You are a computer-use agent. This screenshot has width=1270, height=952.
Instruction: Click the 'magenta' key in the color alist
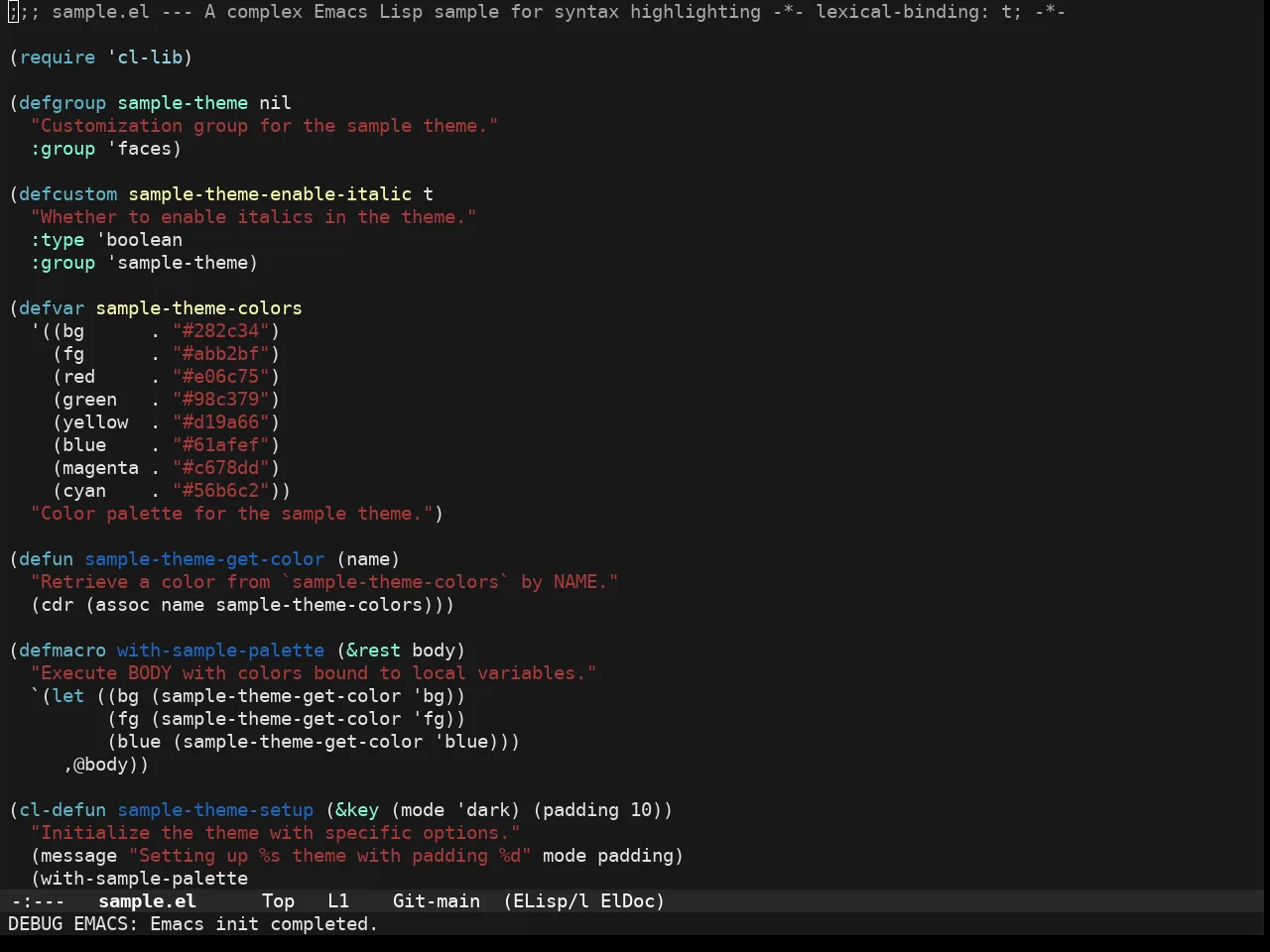tap(100, 467)
